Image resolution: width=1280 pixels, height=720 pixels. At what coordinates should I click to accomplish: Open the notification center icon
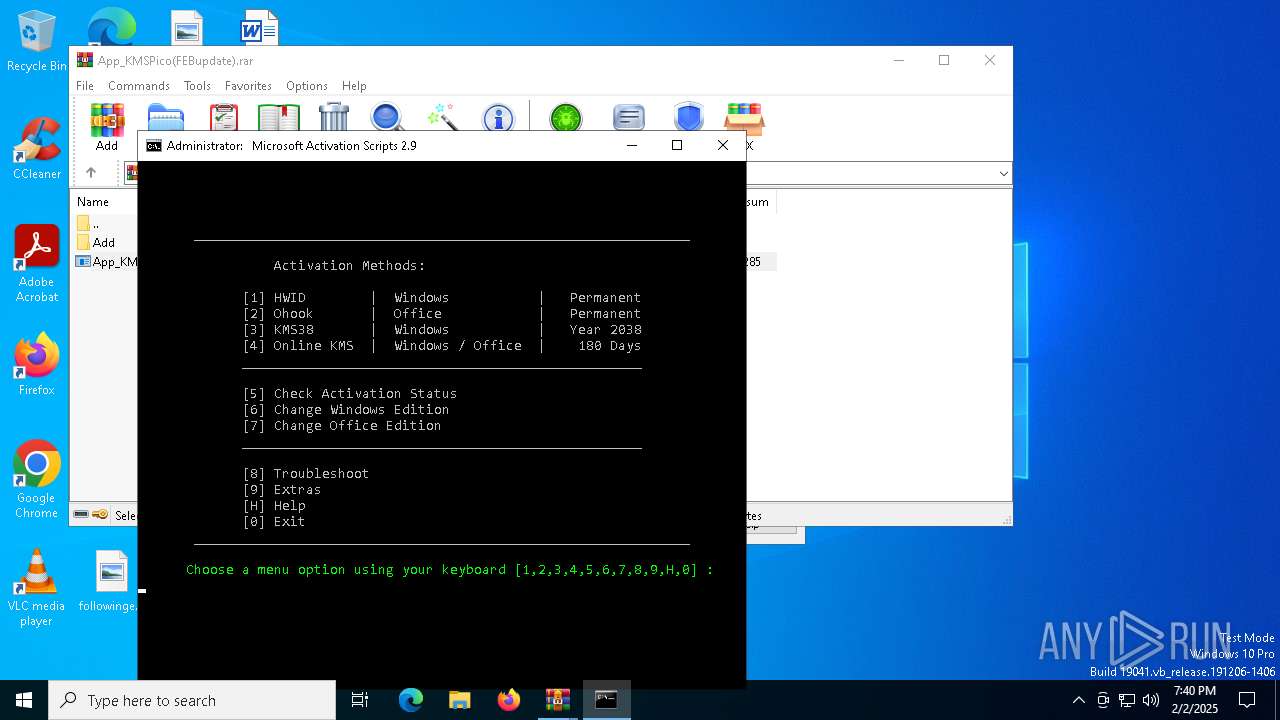[1247, 700]
